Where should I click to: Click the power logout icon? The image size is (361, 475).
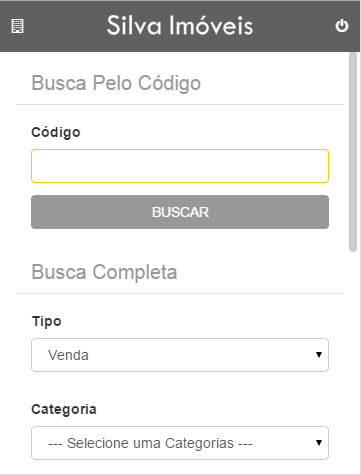click(x=342, y=26)
